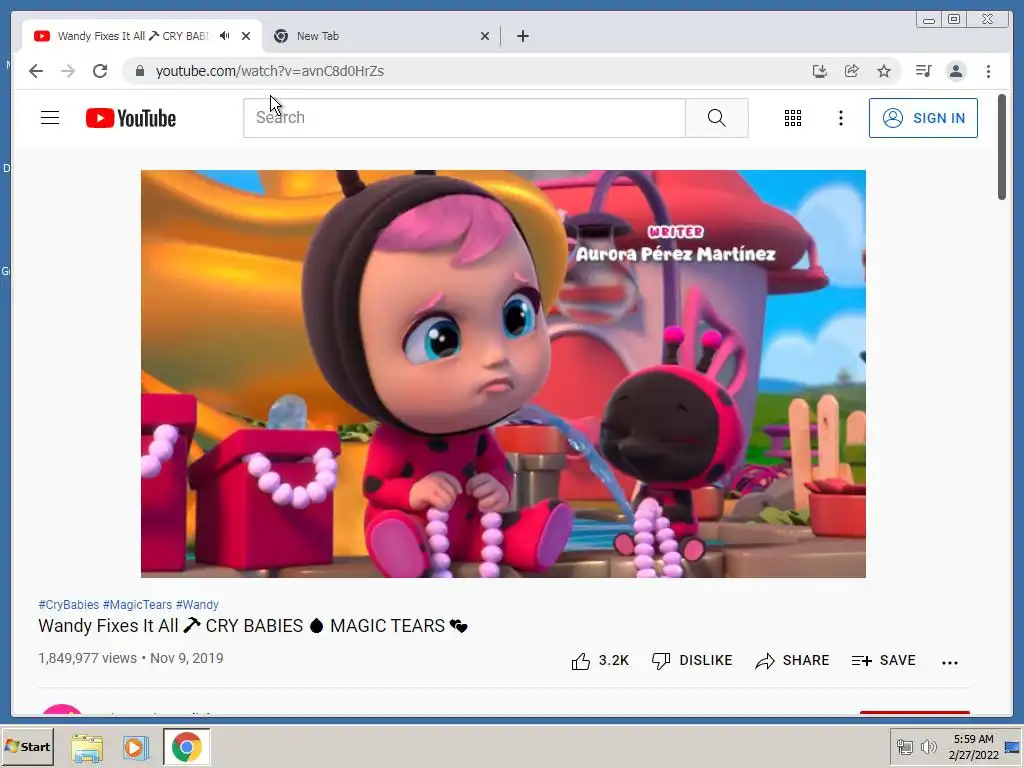Open the #MagicTears hashtag link

point(137,605)
